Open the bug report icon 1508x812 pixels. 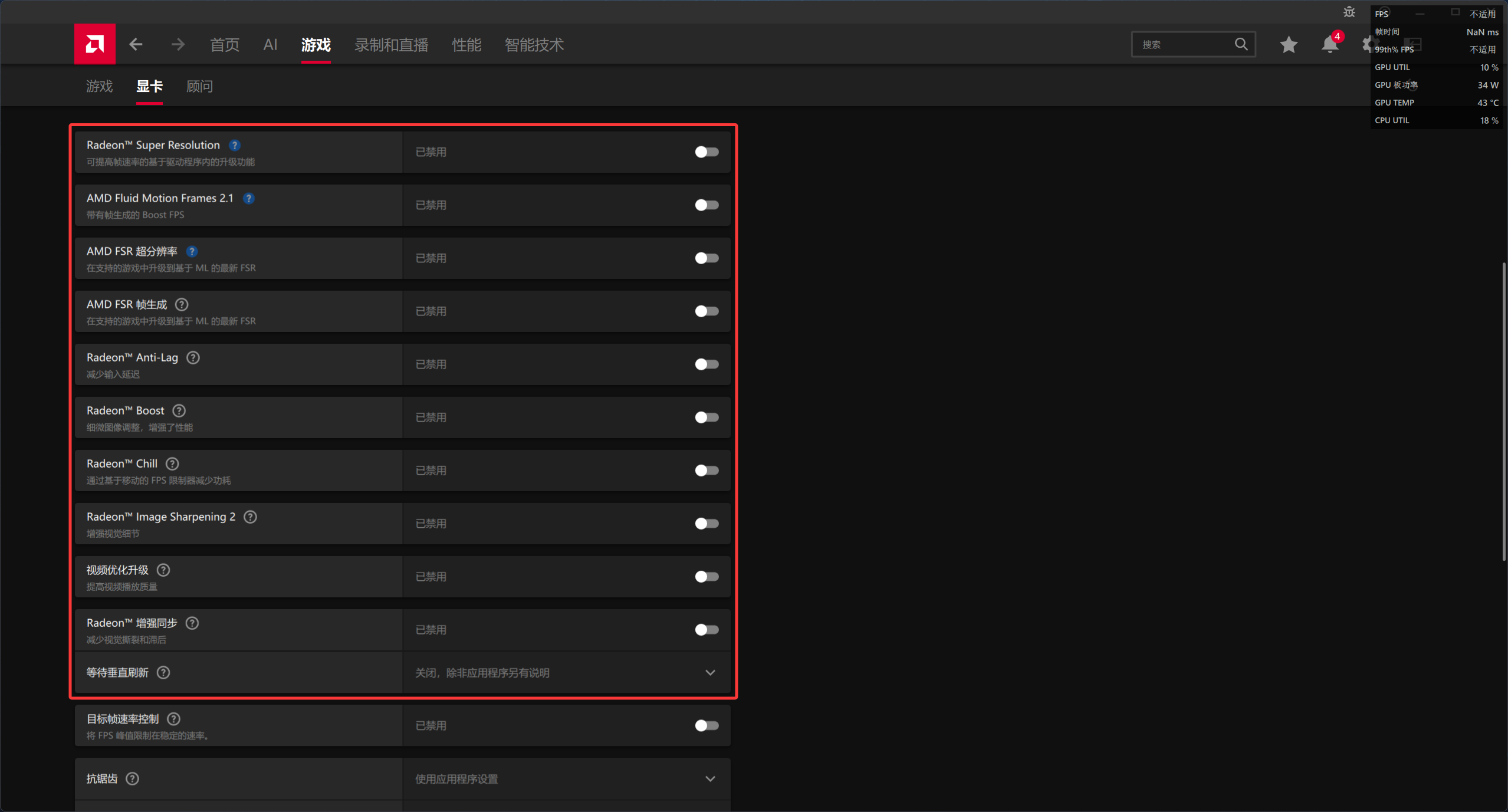point(1349,12)
